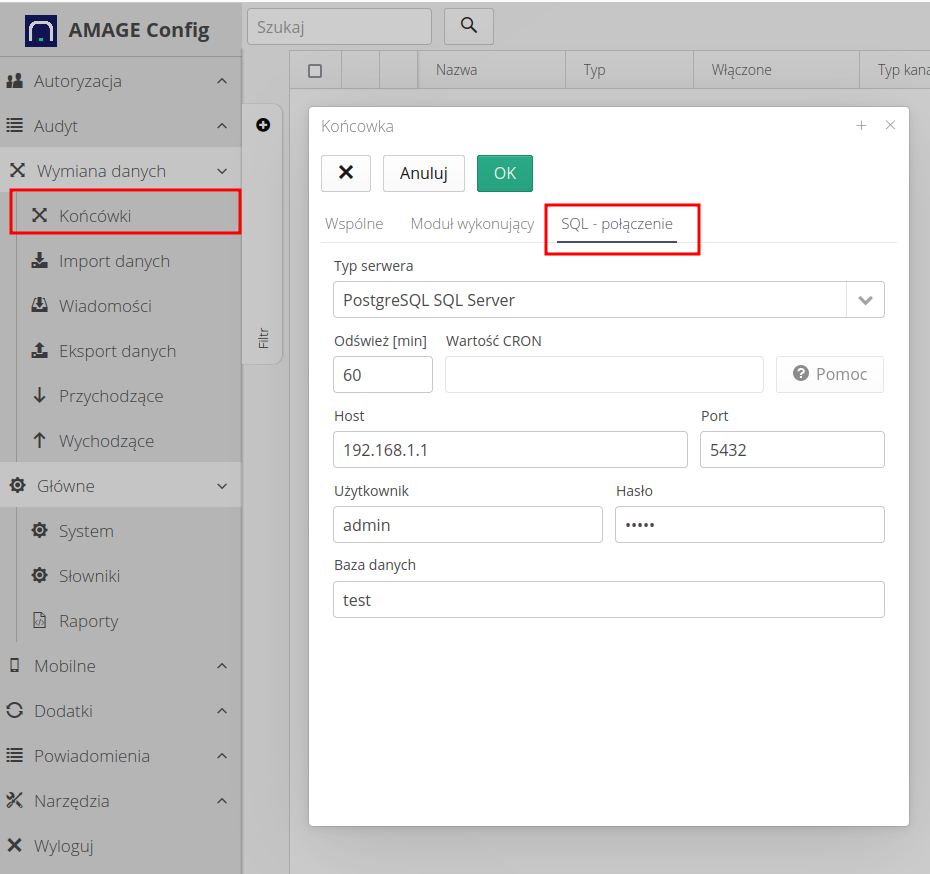This screenshot has width=930, height=874.
Task: Collapse the Wymiana danych section
Action: tap(120, 171)
